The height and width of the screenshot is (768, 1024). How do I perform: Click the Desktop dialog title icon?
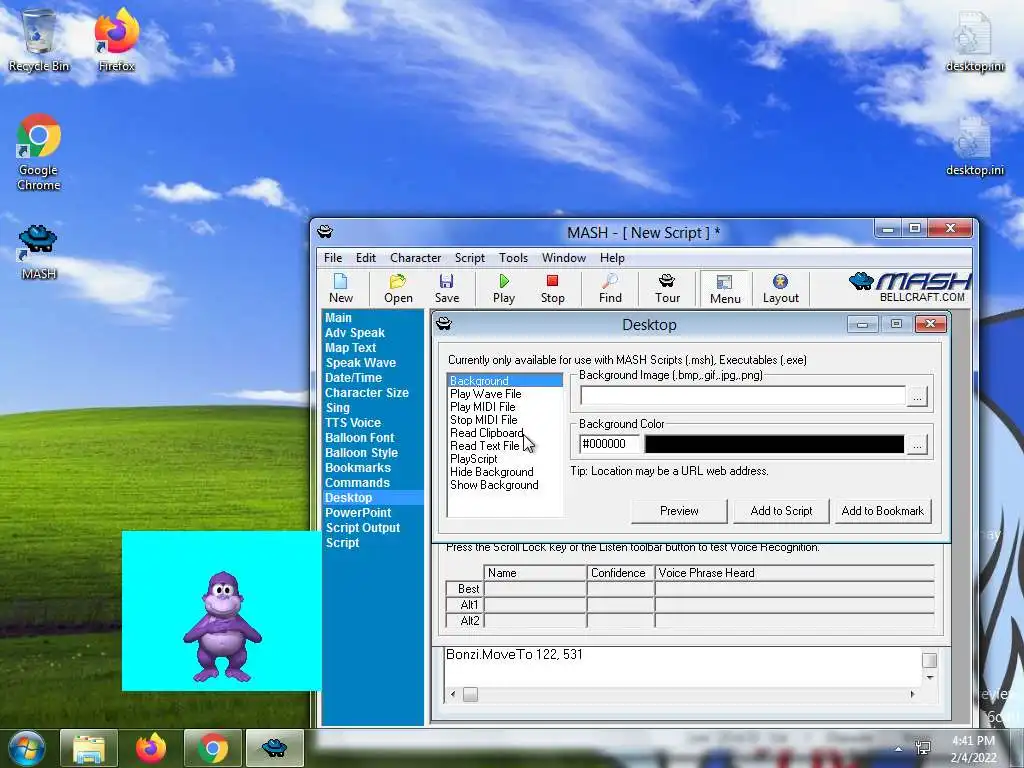tap(444, 323)
